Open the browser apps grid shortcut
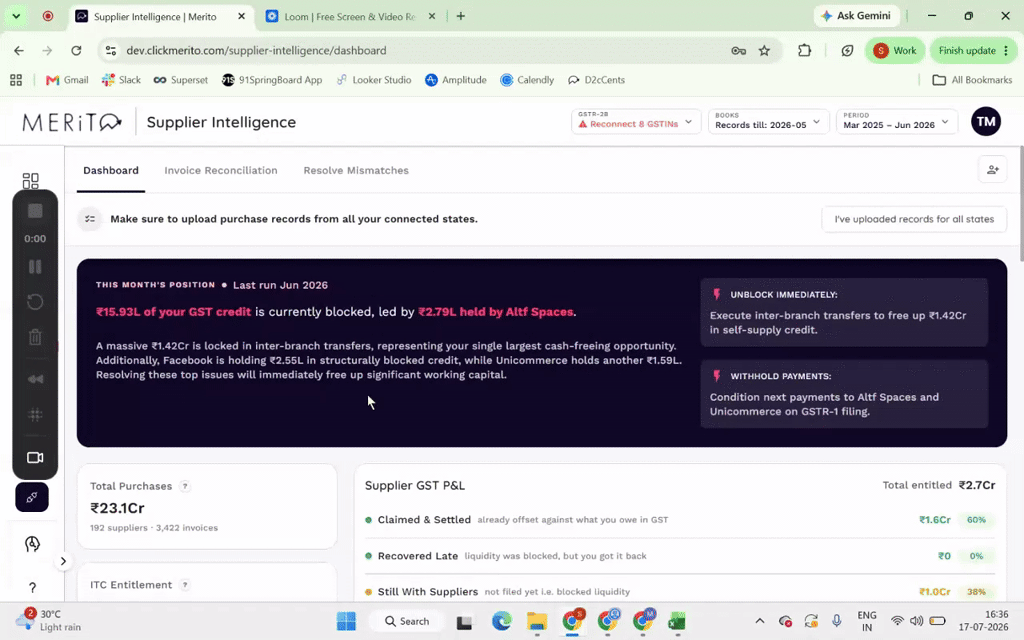 16,80
